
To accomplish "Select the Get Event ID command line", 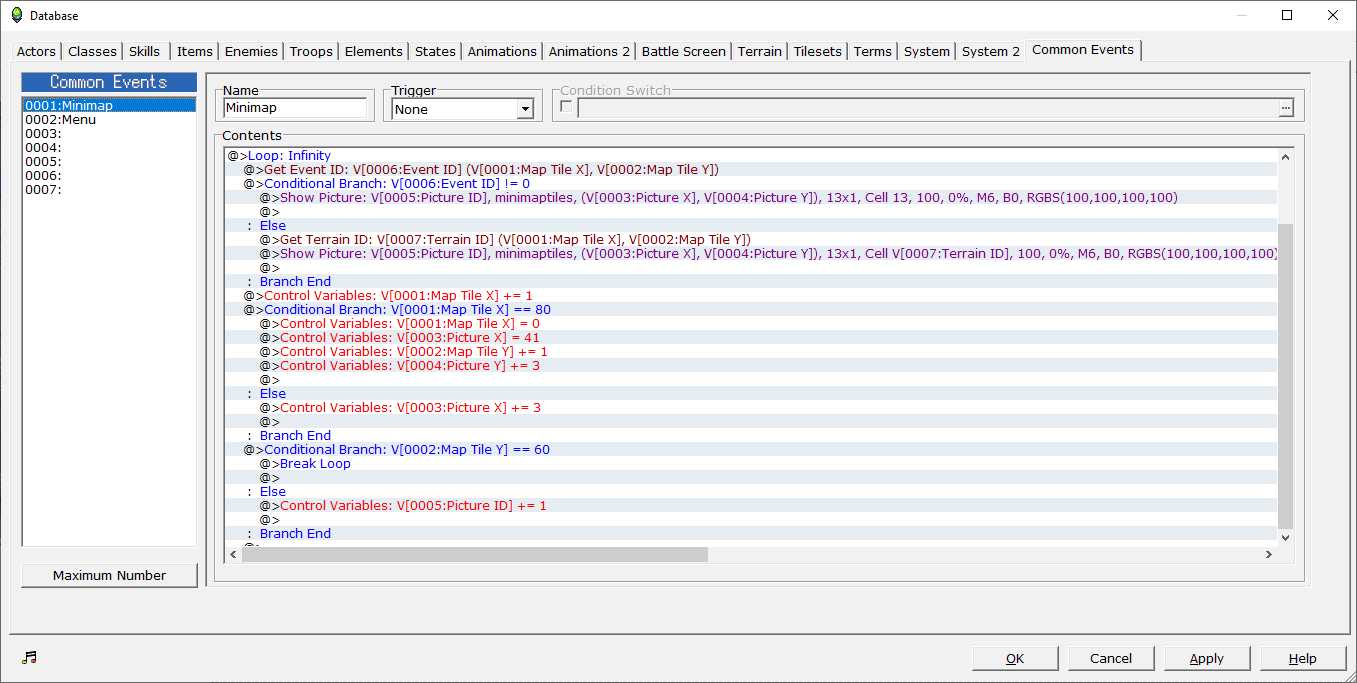I will pos(751,169).
